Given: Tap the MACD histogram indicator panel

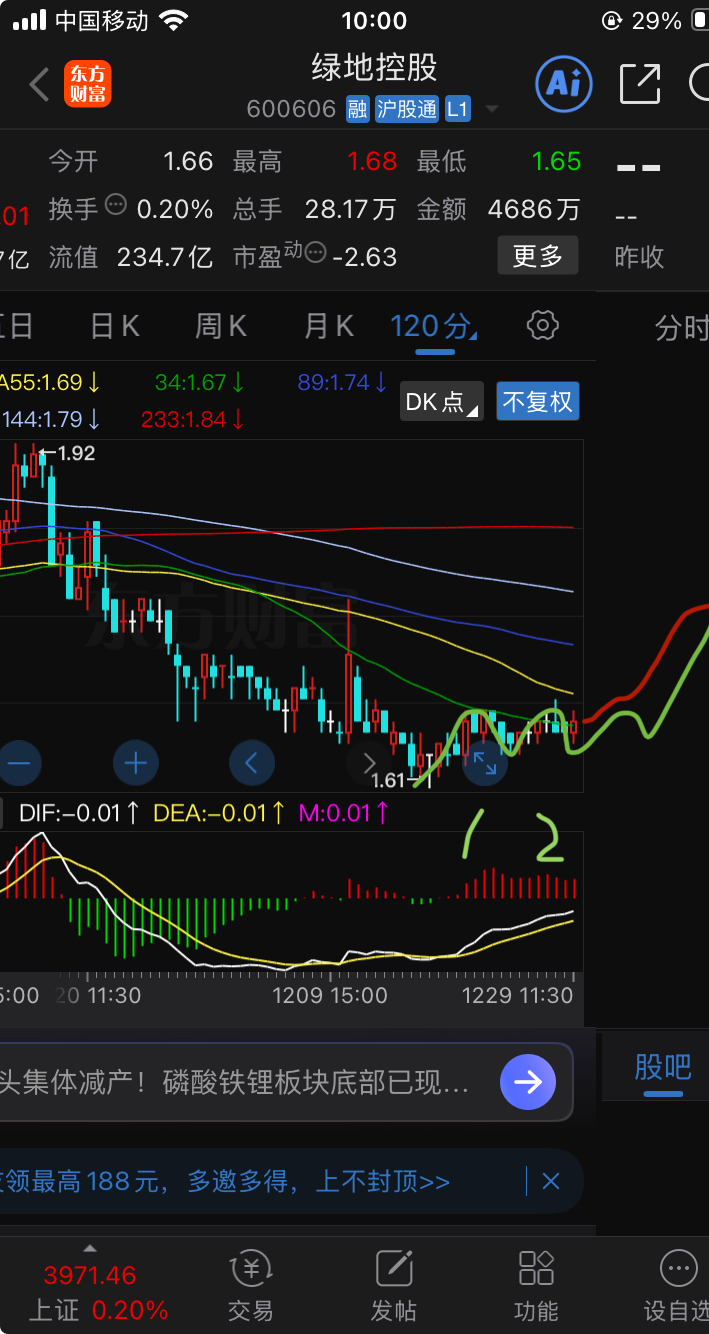Looking at the screenshot, I should point(290,900).
